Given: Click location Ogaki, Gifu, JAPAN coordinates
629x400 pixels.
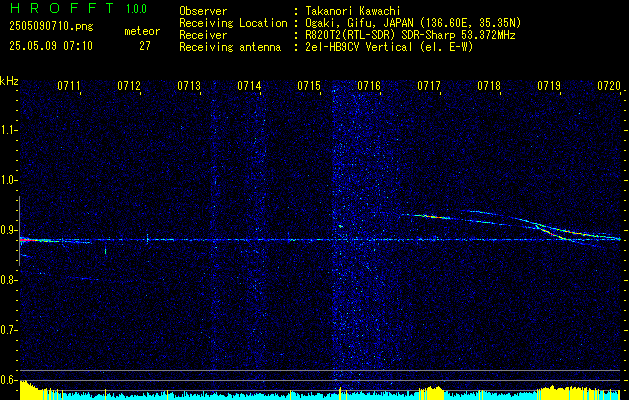Looking at the screenshot, I should 413,23.
